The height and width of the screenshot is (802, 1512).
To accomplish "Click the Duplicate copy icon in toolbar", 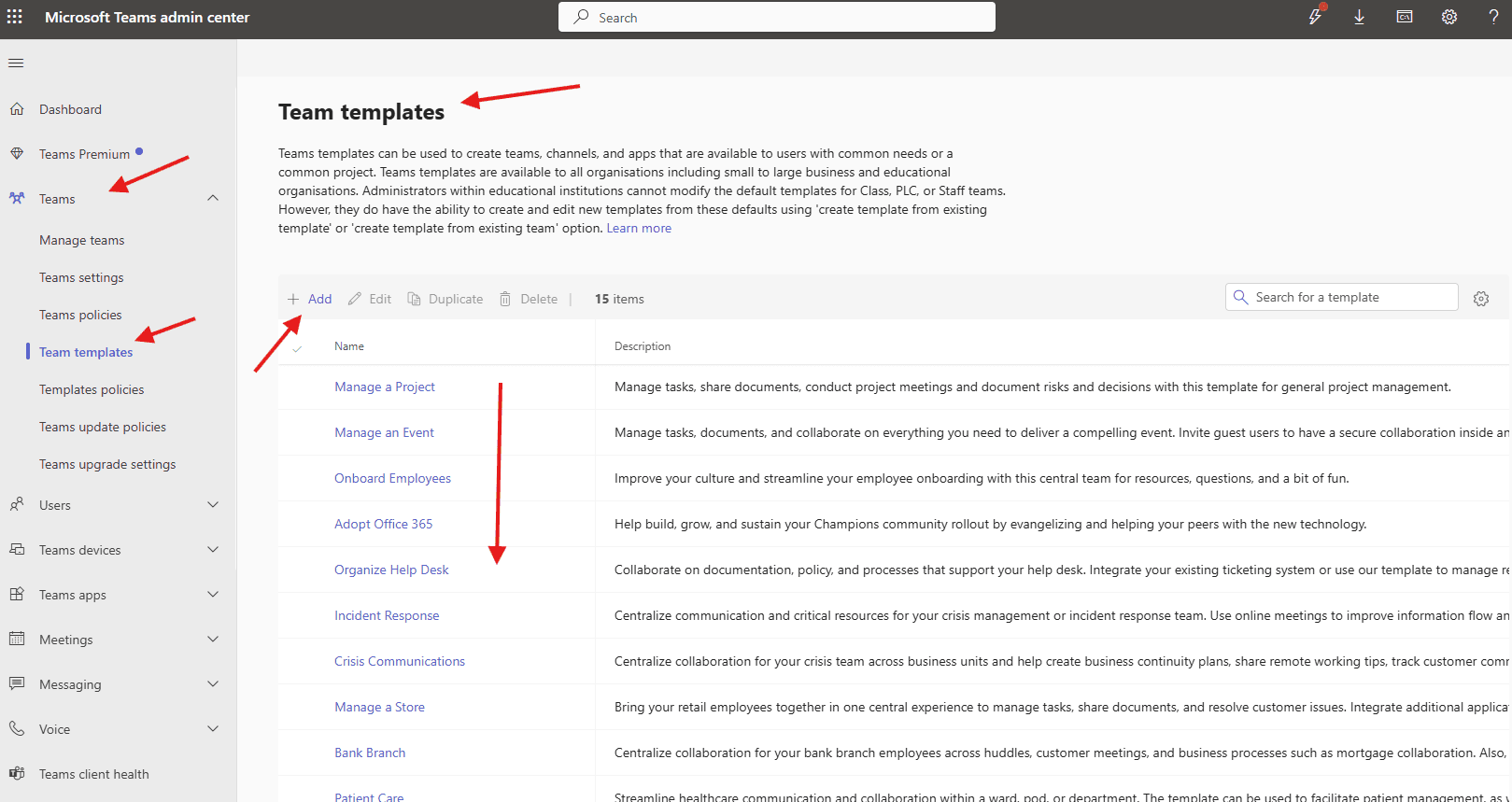I will tap(414, 299).
